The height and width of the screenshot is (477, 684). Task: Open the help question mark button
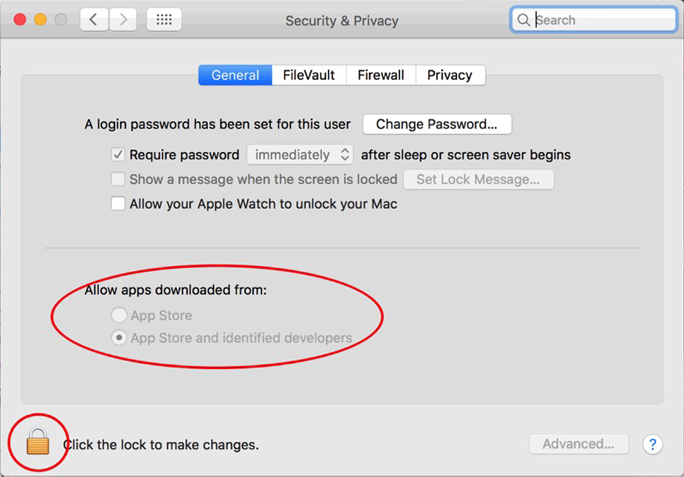[x=653, y=444]
